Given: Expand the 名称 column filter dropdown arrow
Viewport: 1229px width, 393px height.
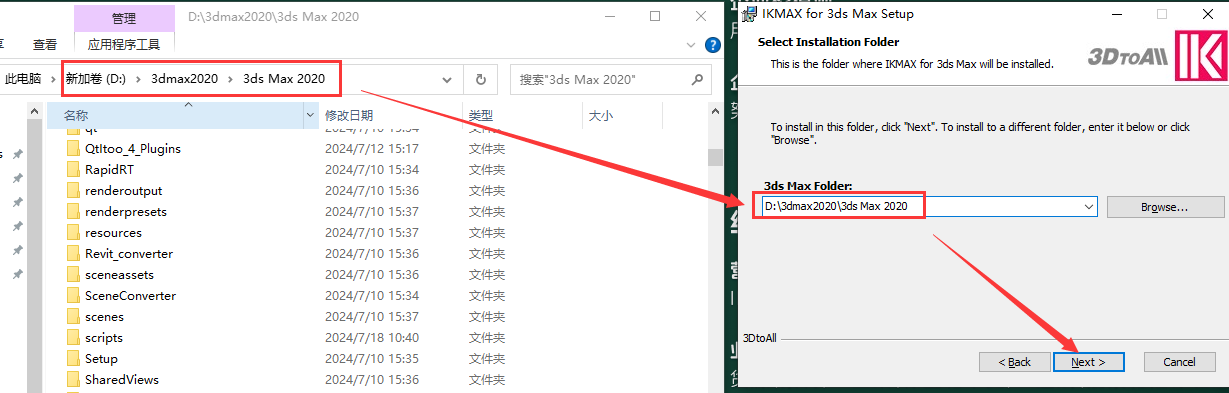Looking at the screenshot, I should tap(309, 116).
